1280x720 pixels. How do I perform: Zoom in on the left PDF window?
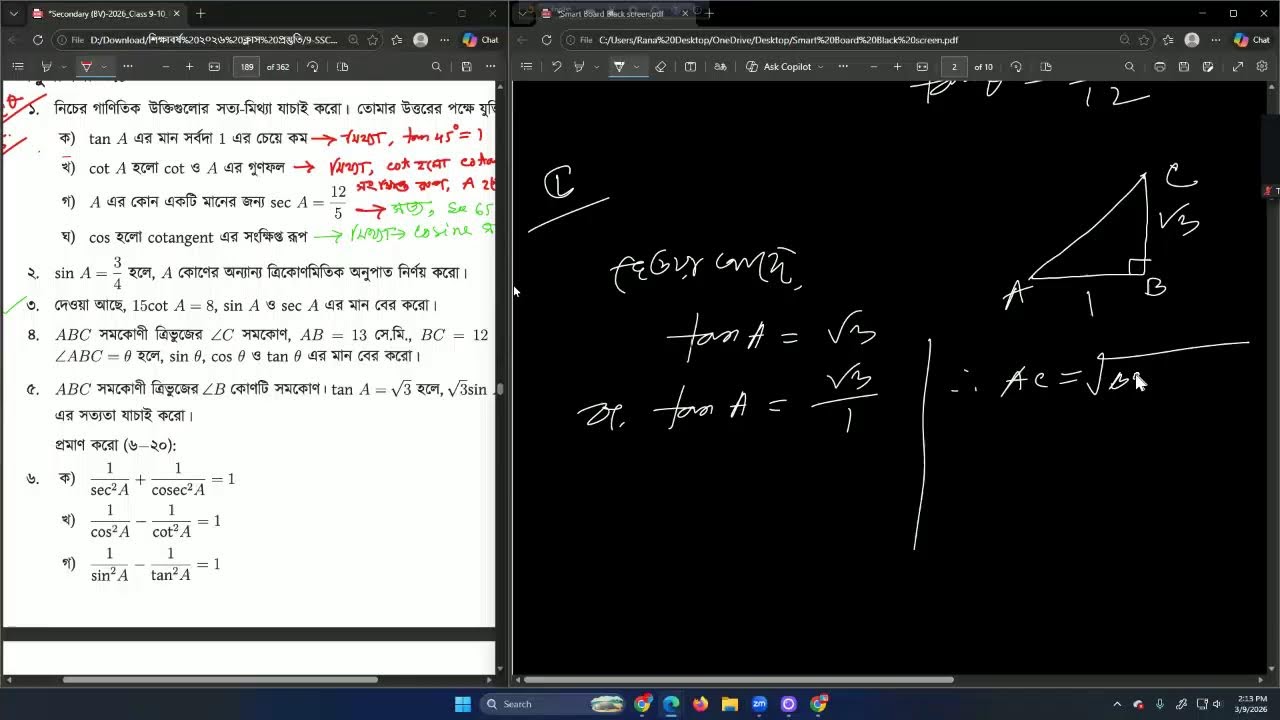click(189, 66)
